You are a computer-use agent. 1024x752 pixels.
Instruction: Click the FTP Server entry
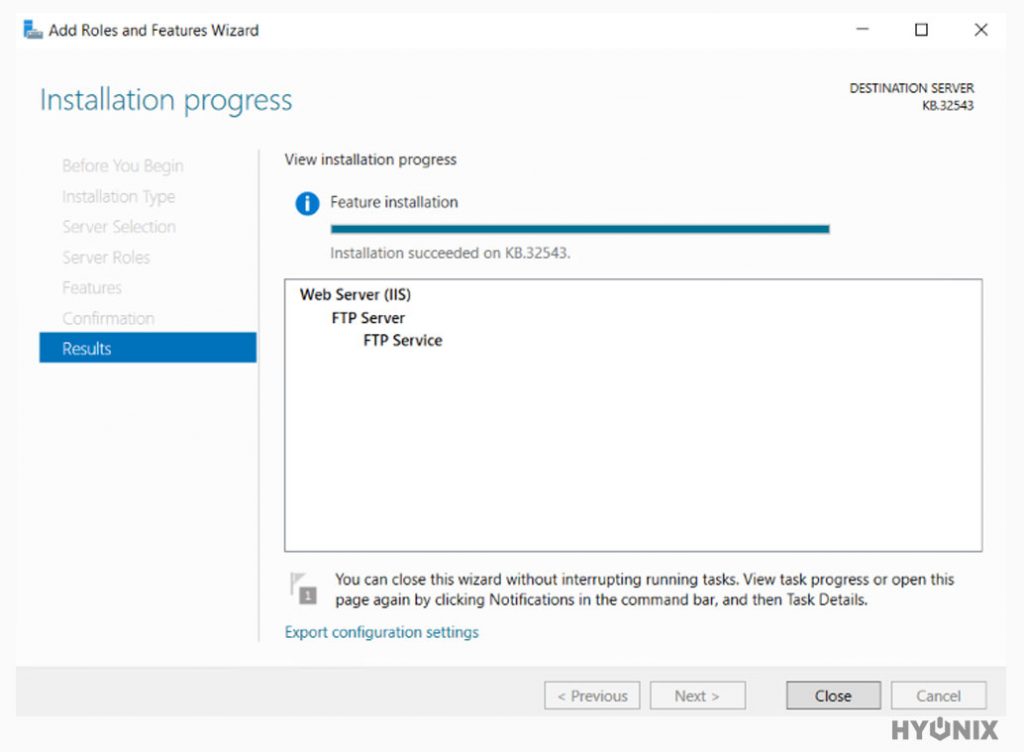click(x=370, y=317)
